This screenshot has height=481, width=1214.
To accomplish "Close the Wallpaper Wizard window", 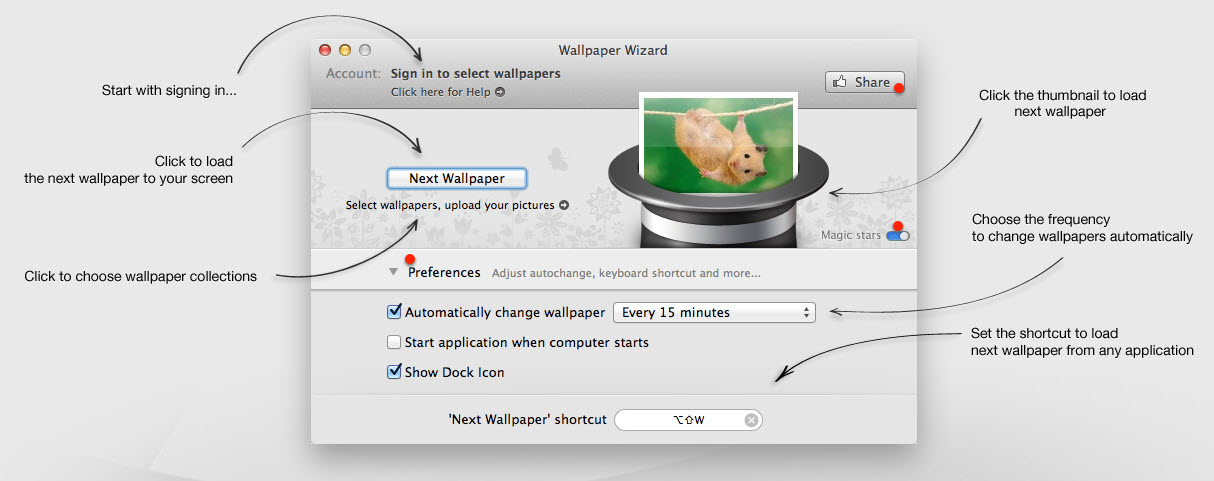I will 325,50.
